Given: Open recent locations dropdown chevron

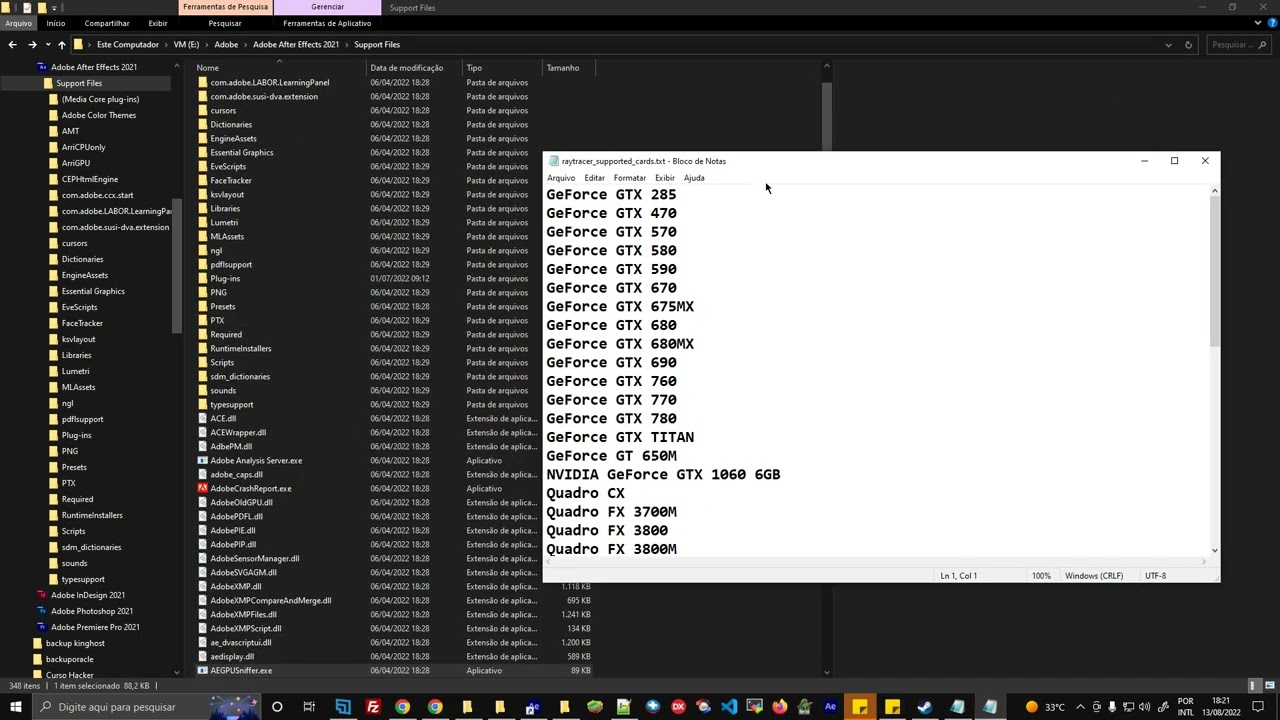Looking at the screenshot, I should pyautogui.click(x=47, y=45).
